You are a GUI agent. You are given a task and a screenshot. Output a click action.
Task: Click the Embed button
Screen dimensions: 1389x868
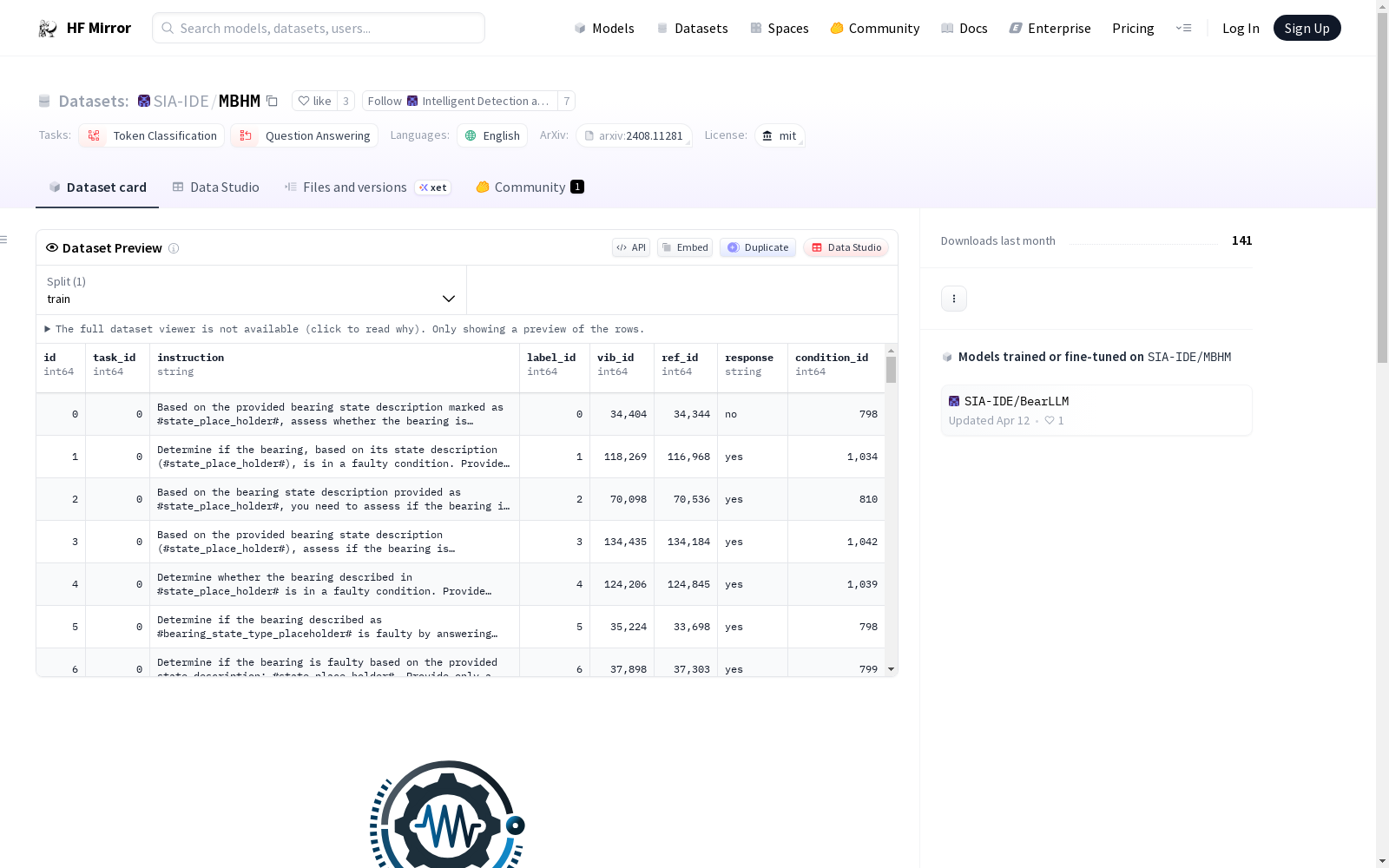tap(685, 247)
